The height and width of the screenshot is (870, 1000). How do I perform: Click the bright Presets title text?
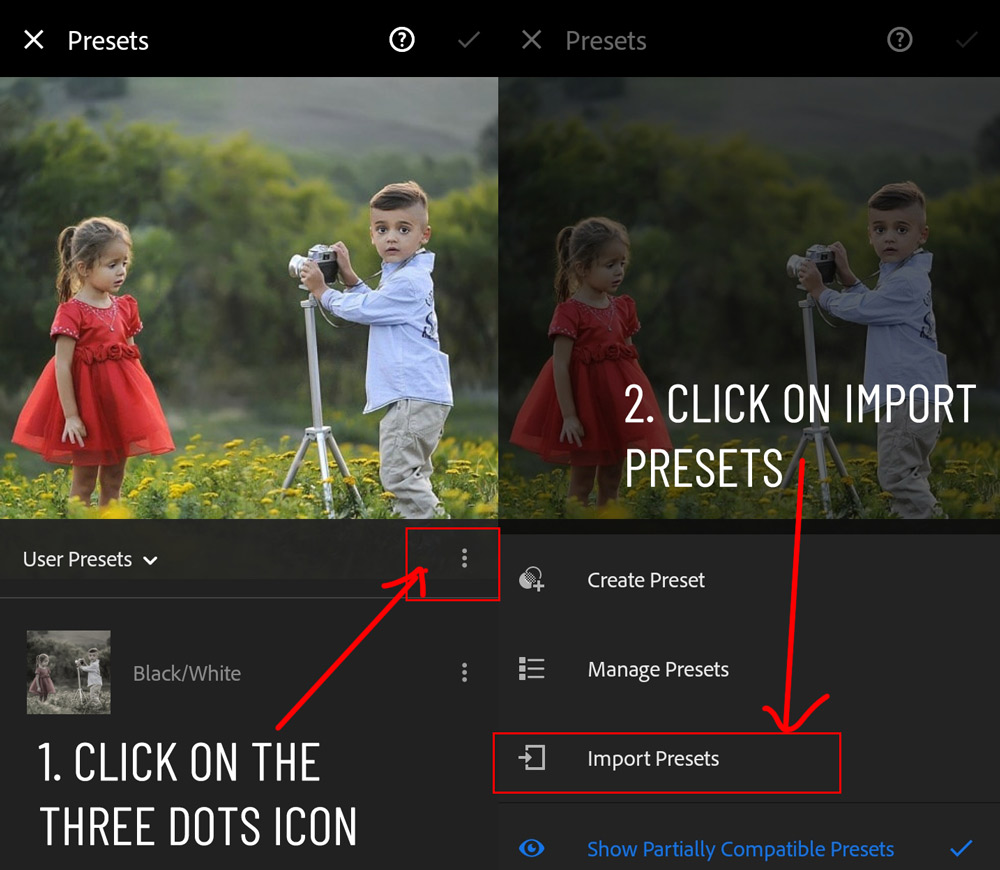click(x=108, y=41)
